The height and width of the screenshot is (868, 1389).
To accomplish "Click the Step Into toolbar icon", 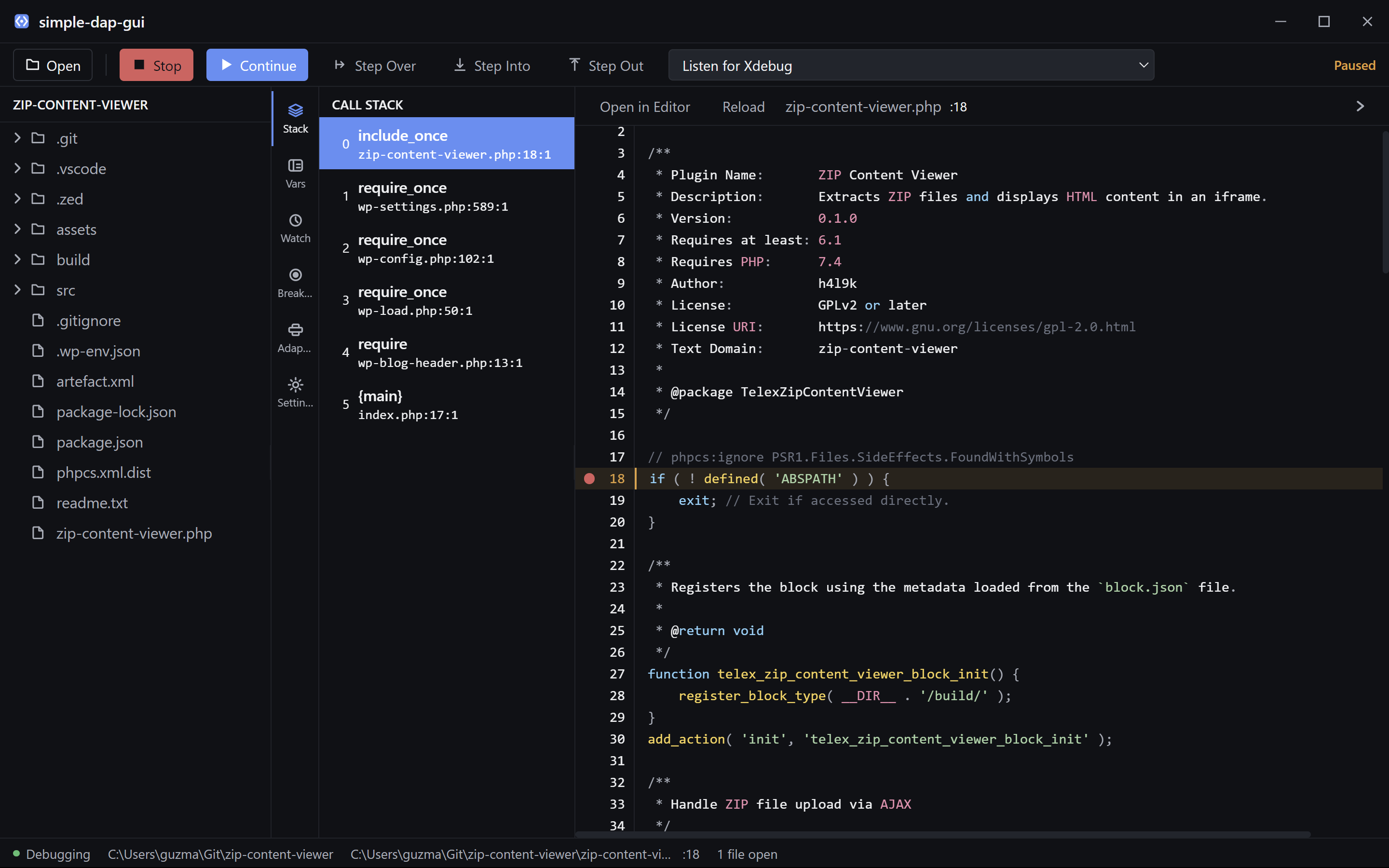I will 460,65.
